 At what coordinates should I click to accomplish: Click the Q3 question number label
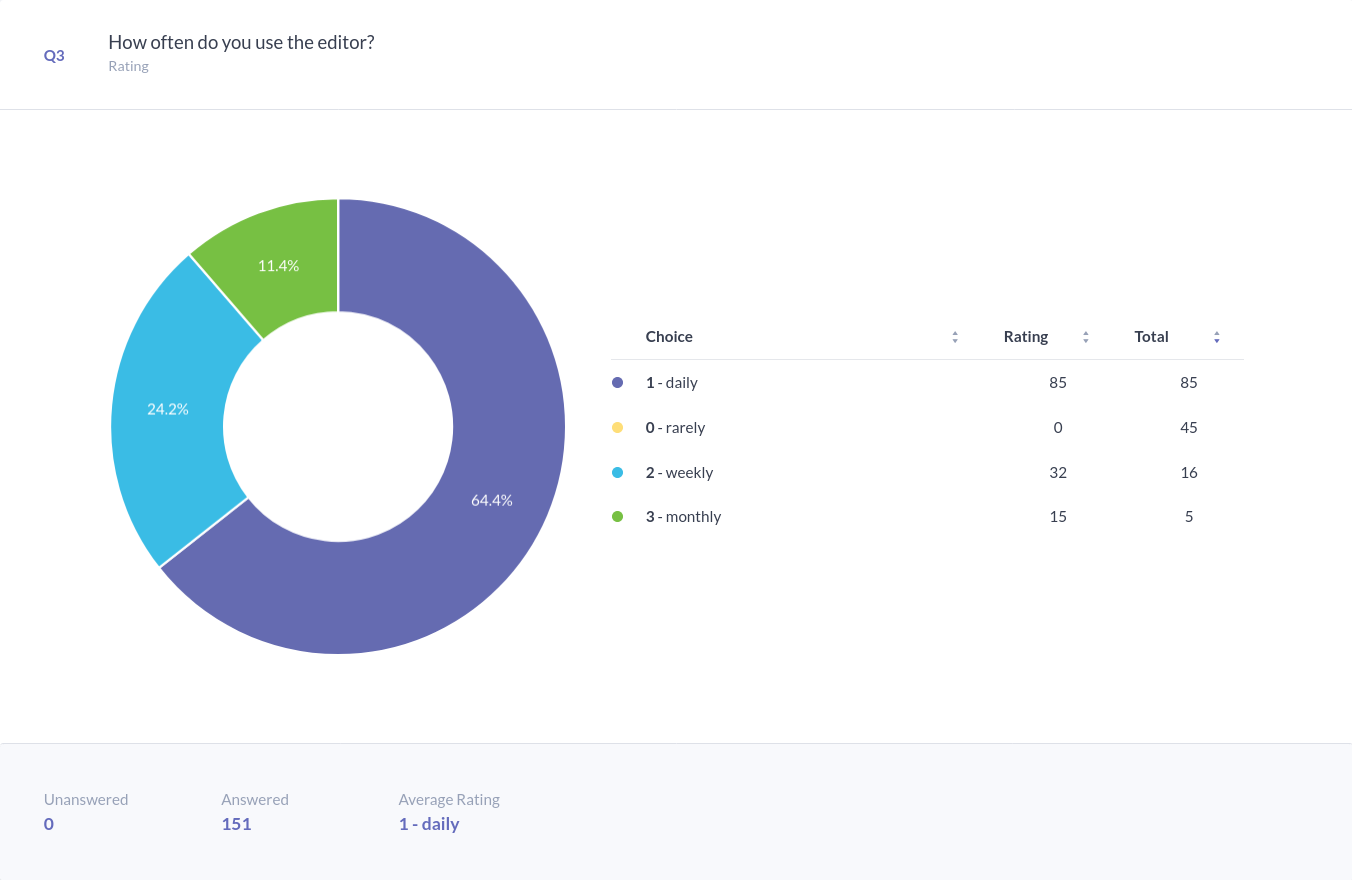pyautogui.click(x=54, y=56)
